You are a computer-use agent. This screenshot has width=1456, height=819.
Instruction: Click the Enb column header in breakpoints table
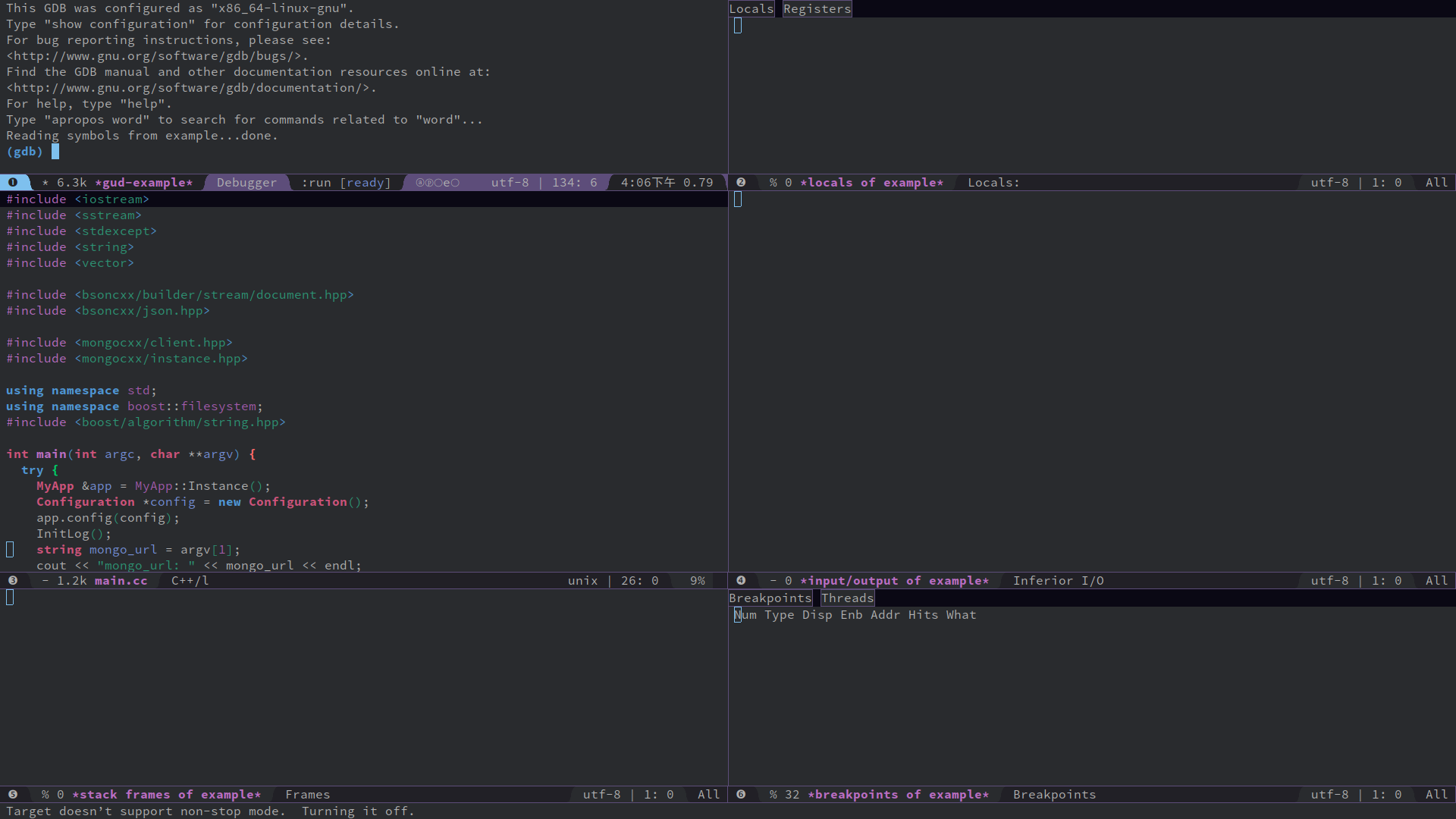851,615
